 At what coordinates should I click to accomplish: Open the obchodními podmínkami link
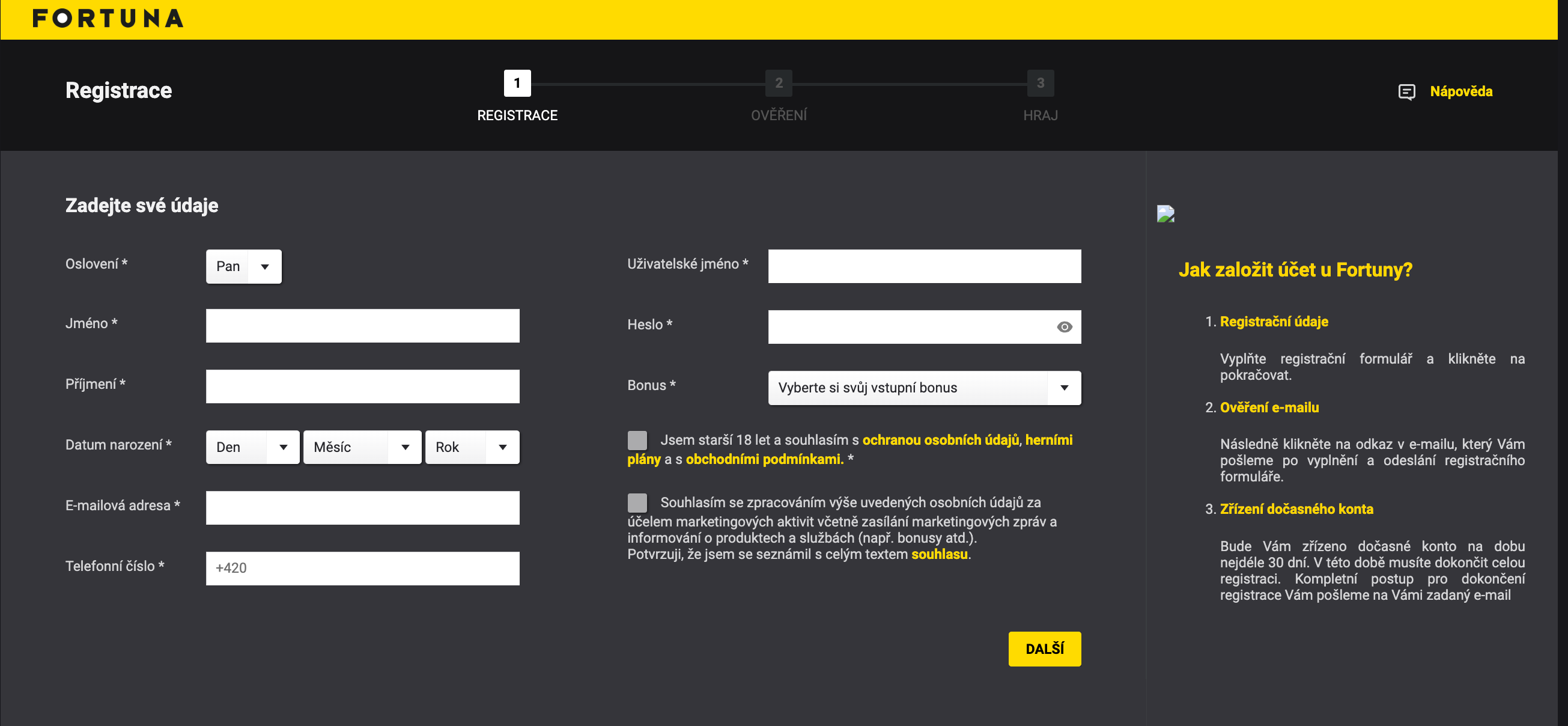pos(765,459)
